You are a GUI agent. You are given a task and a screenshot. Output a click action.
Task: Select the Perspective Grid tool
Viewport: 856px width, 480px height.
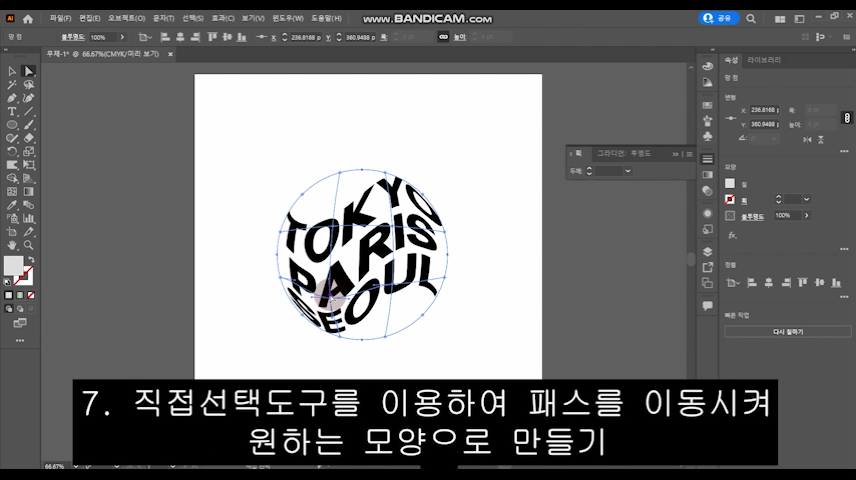(x=28, y=178)
